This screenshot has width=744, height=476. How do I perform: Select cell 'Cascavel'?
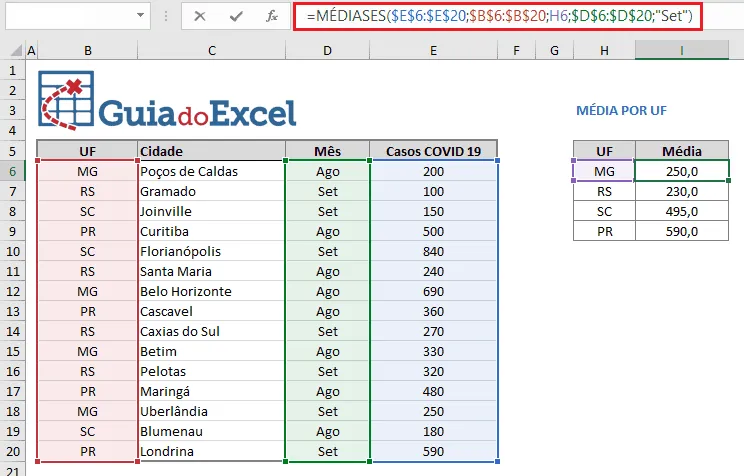(x=211, y=311)
